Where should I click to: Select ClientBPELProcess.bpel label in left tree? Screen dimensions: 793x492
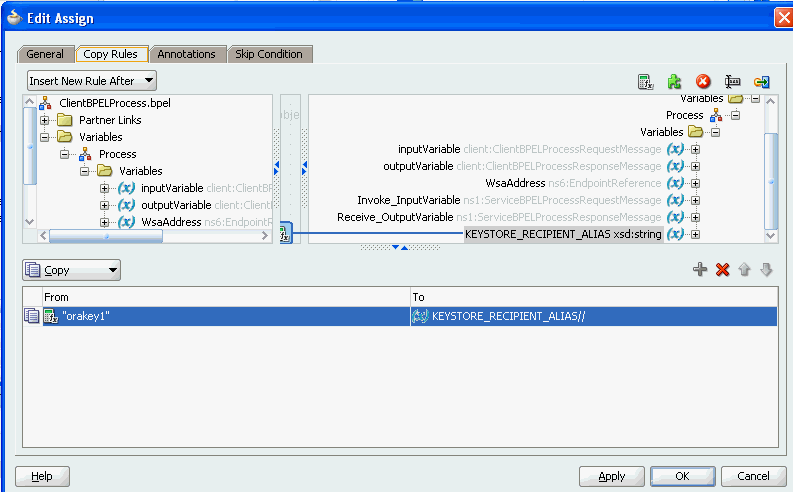(x=115, y=103)
